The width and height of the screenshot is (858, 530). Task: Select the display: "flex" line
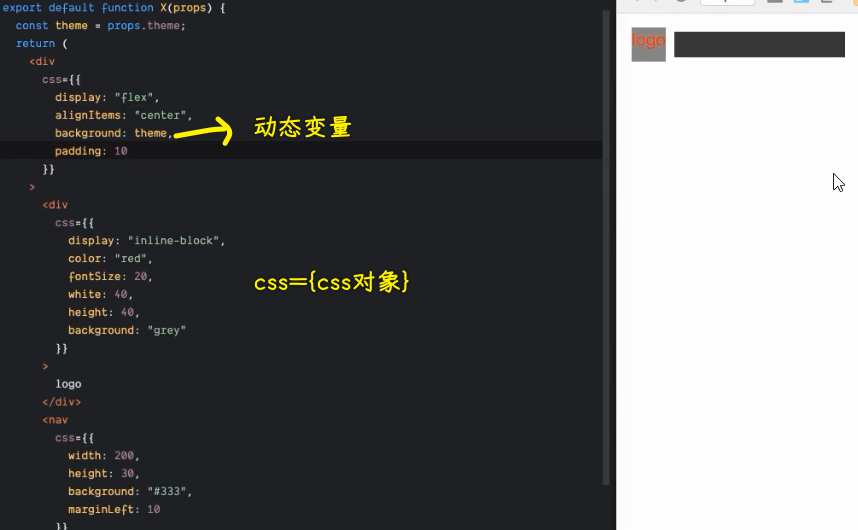107,97
